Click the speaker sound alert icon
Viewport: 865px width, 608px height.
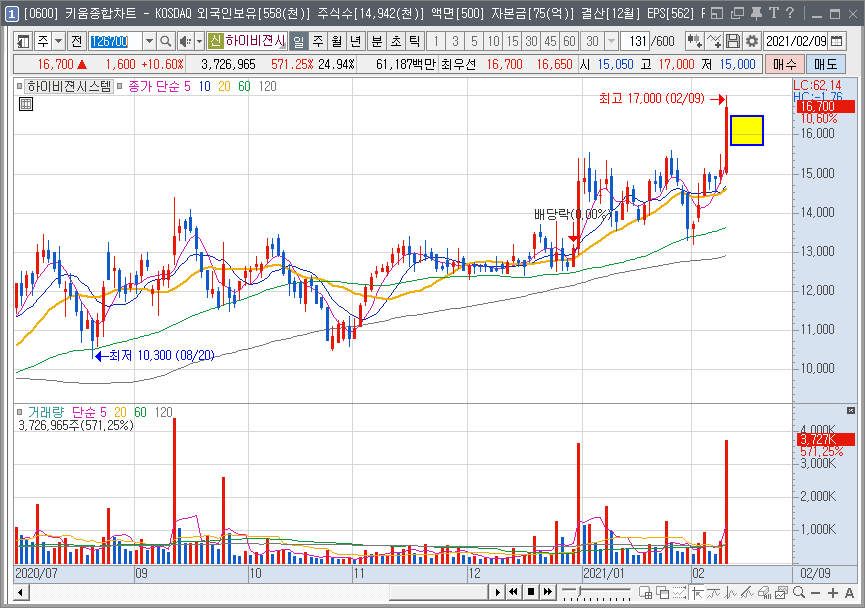pos(186,41)
